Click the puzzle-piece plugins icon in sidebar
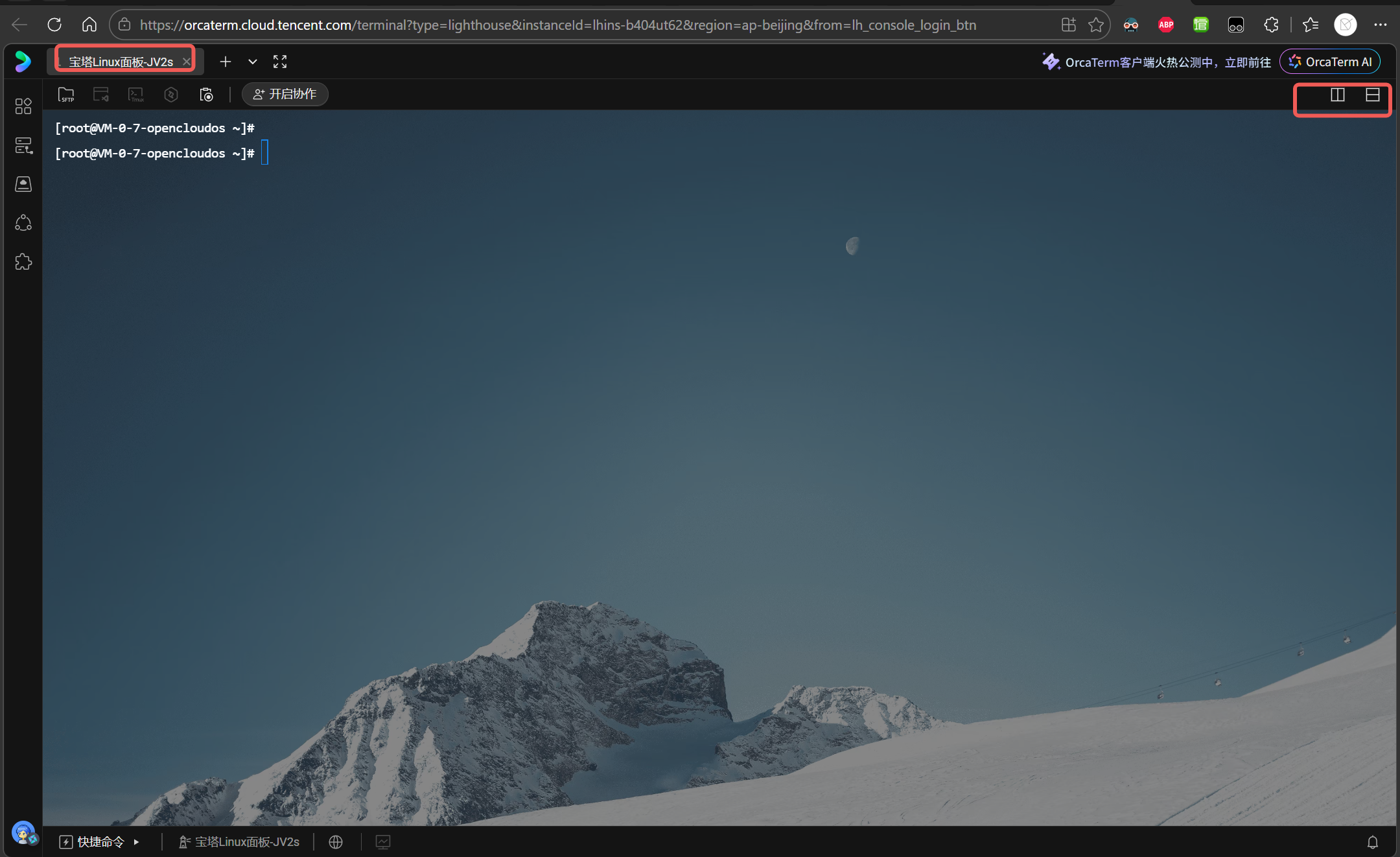Screen dimensions: 1400x857 click(x=23, y=262)
